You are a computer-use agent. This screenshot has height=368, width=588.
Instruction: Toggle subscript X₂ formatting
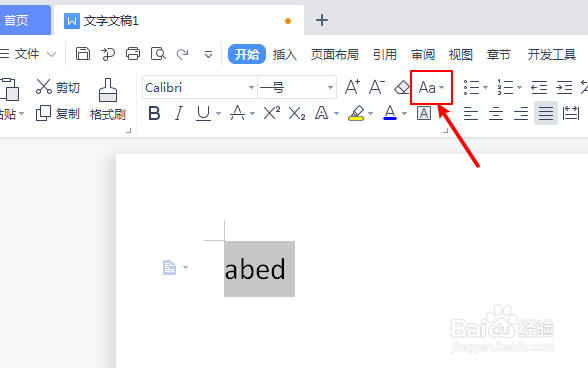pos(297,113)
